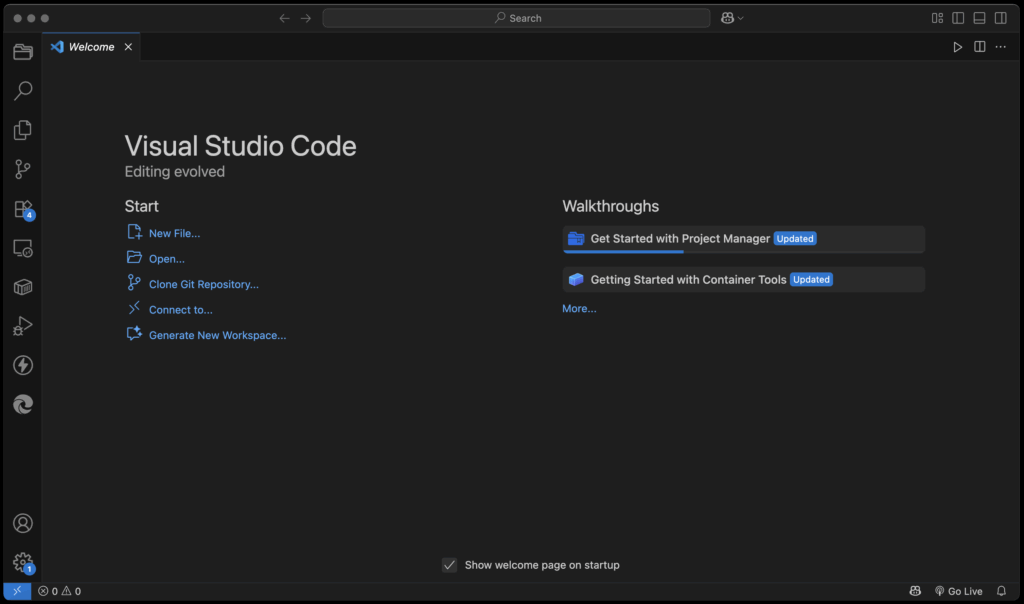Close the Welcome tab
Viewport: 1024px width, 604px height.
(128, 47)
